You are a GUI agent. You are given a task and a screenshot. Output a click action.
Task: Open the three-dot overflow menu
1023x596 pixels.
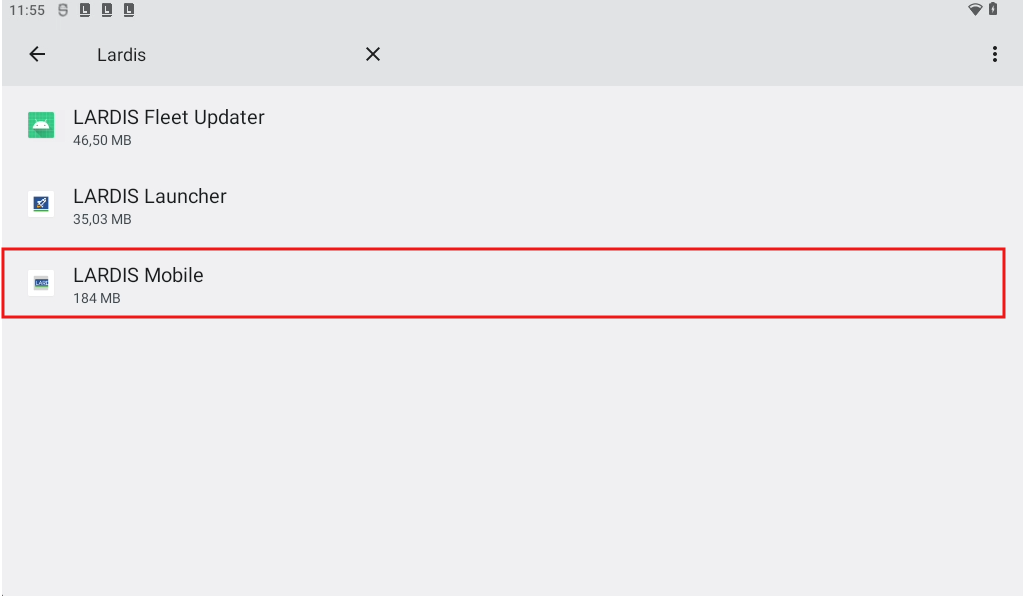(994, 55)
